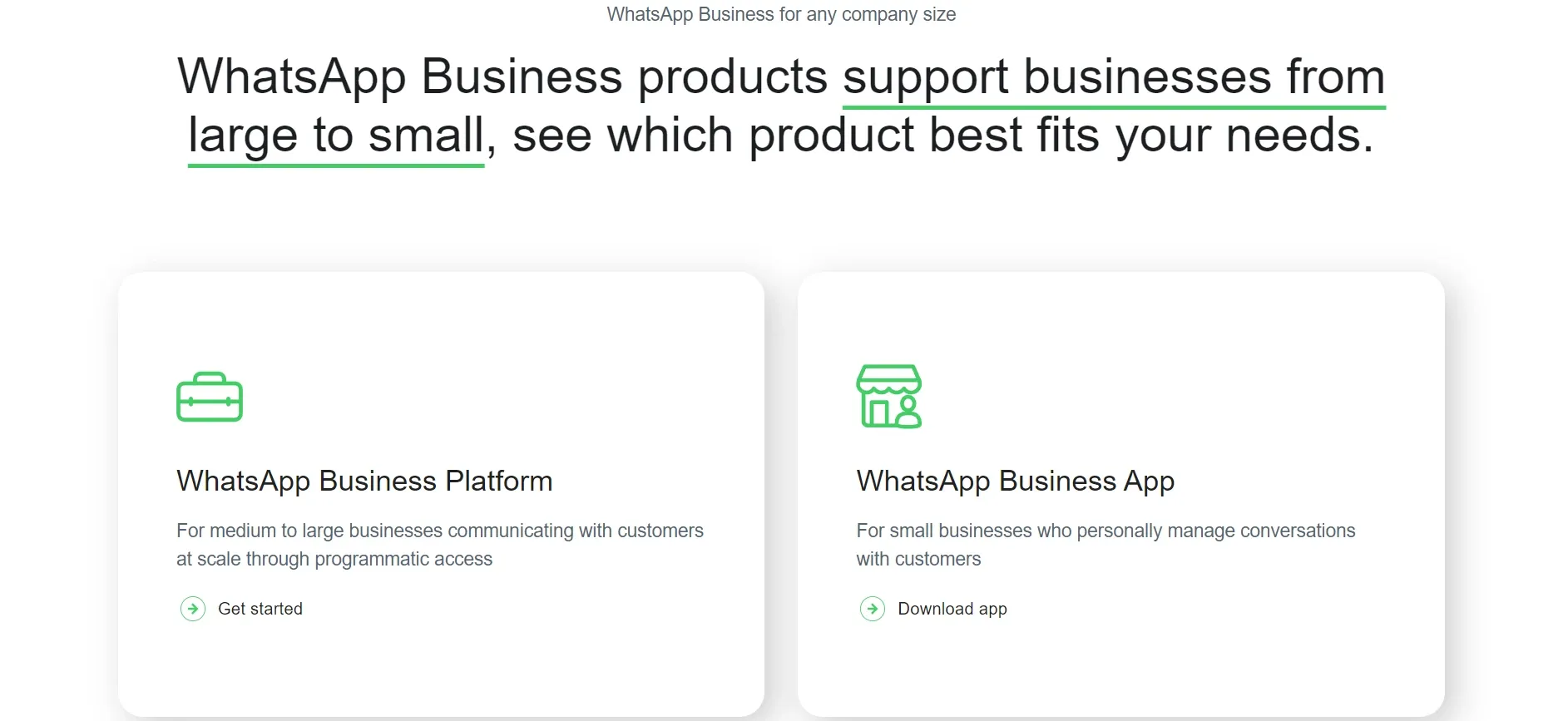Click the 'WhatsApp Business for any company size' subtitle
1568x721 pixels.
click(x=781, y=14)
